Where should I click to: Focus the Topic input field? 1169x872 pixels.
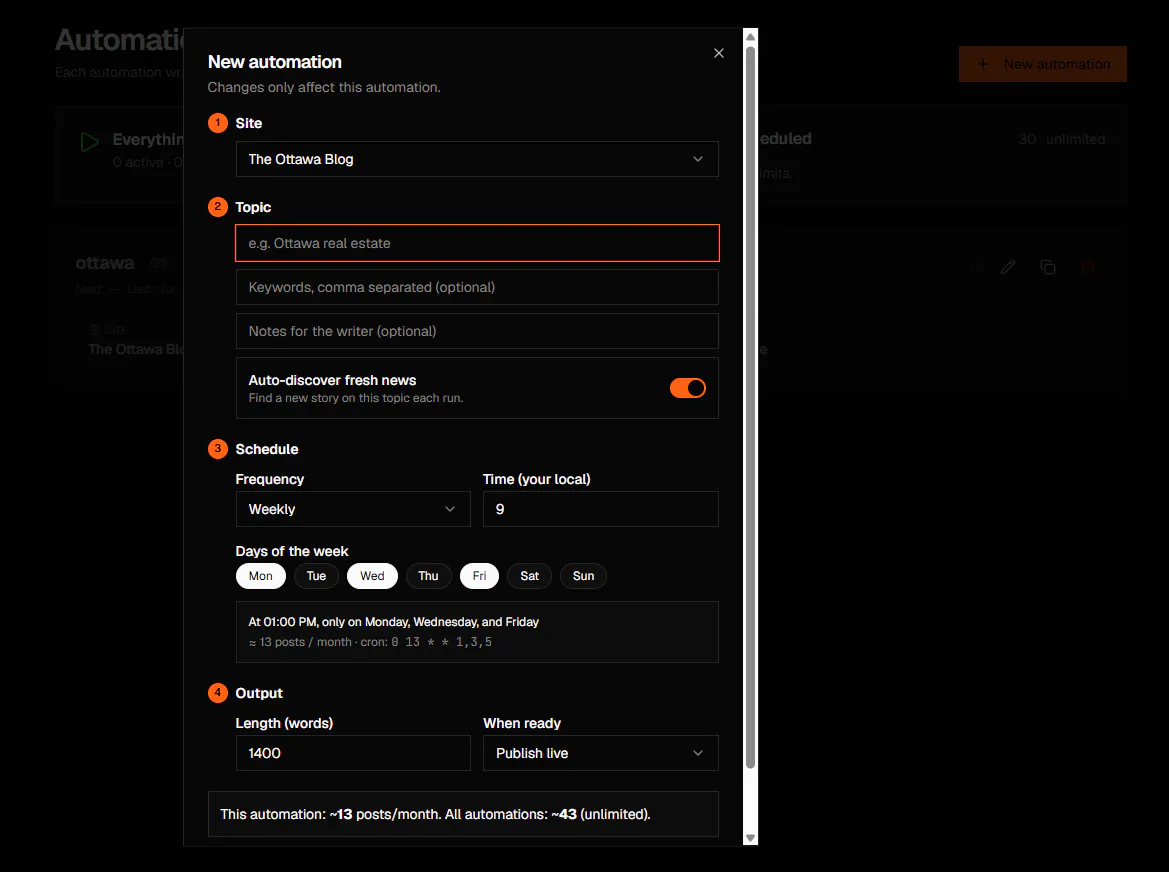(x=477, y=243)
